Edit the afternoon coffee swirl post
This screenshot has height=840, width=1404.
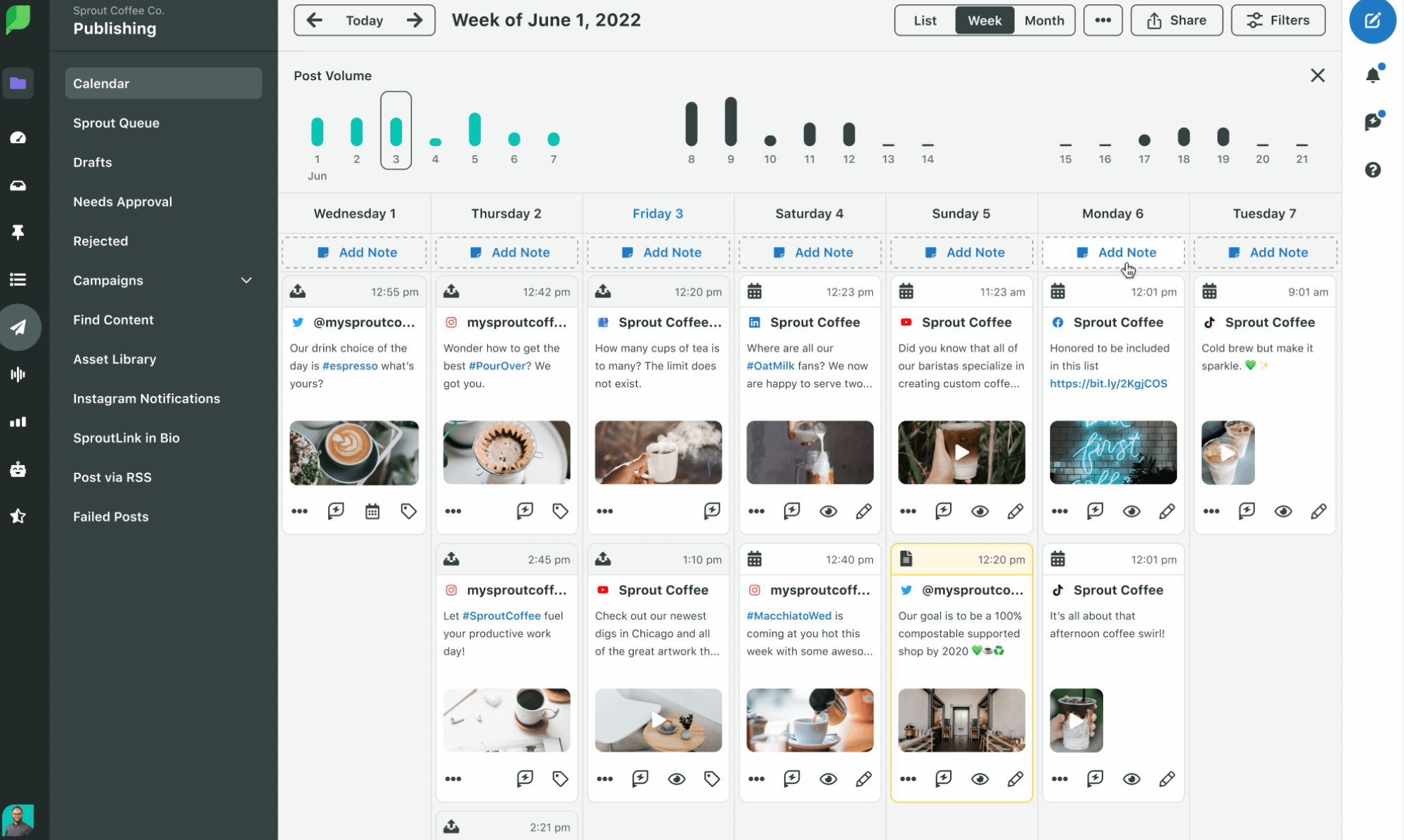tap(1166, 779)
